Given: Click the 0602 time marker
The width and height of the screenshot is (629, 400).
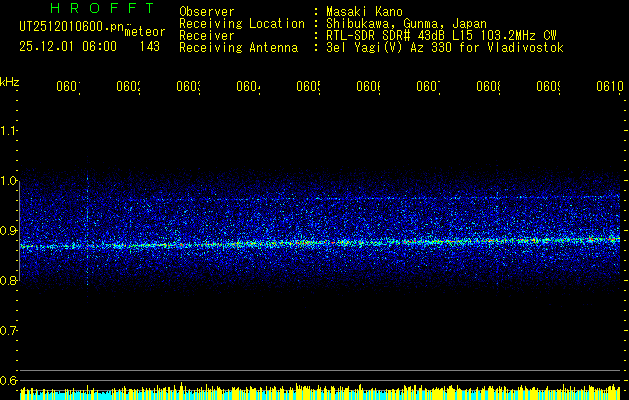Looking at the screenshot, I should (x=128, y=86).
